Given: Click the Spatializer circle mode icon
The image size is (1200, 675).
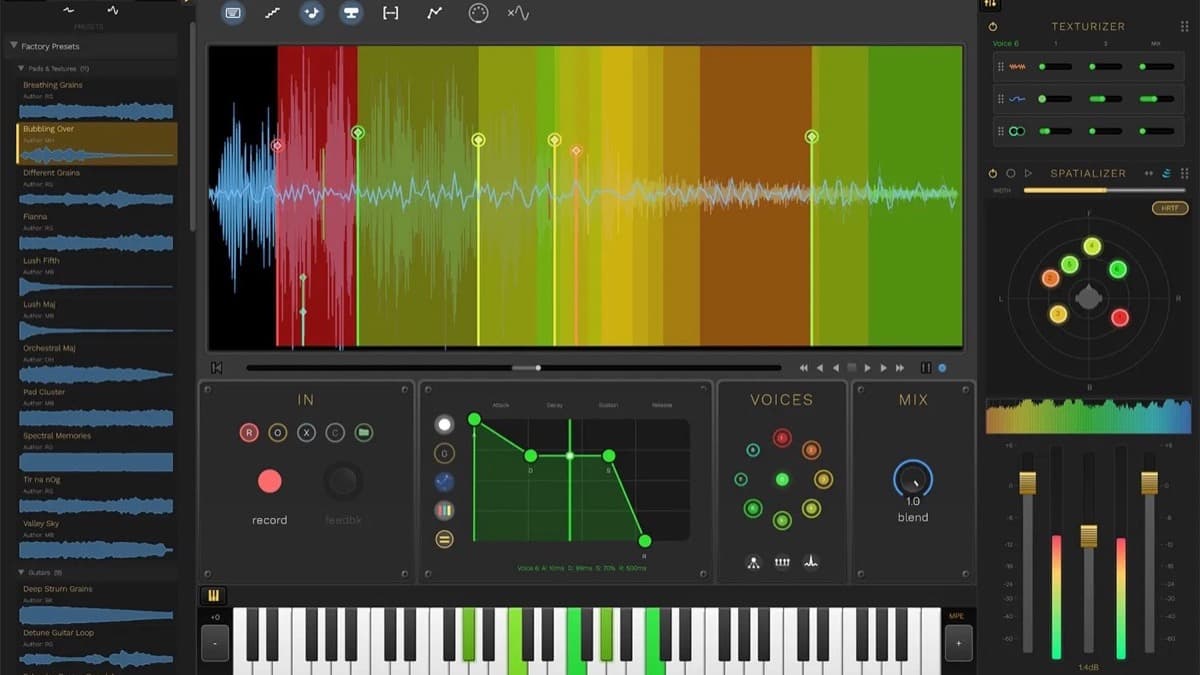Looking at the screenshot, I should click(x=1011, y=173).
